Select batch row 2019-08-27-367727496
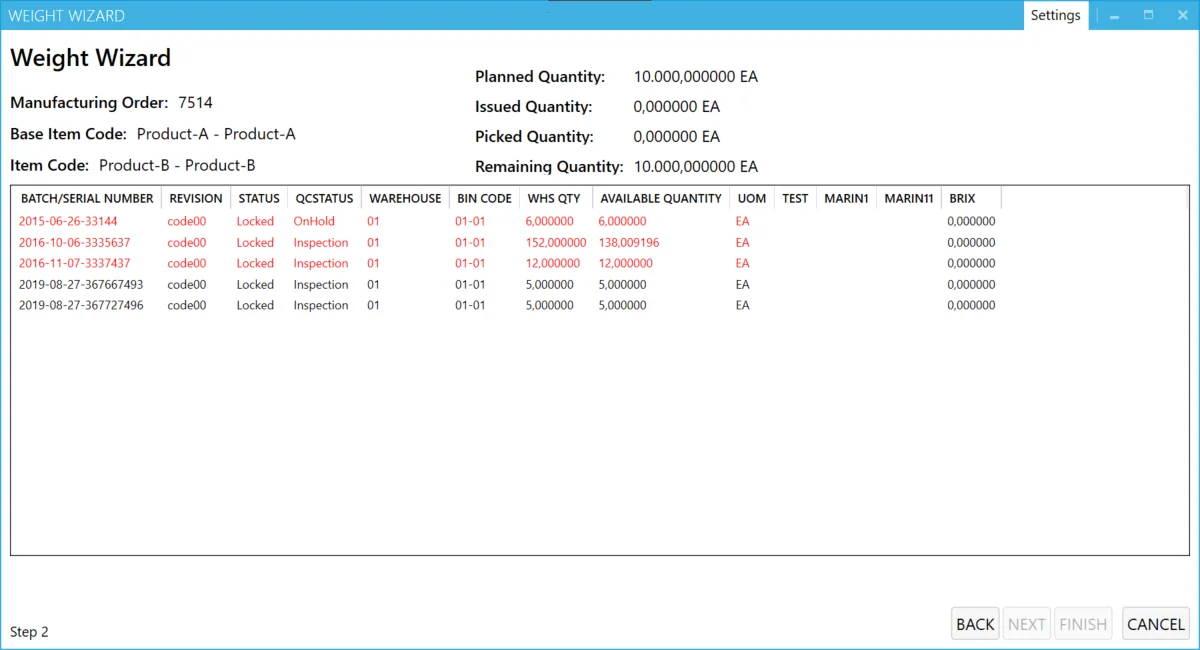Image resolution: width=1200 pixels, height=650 pixels. click(x=80, y=306)
